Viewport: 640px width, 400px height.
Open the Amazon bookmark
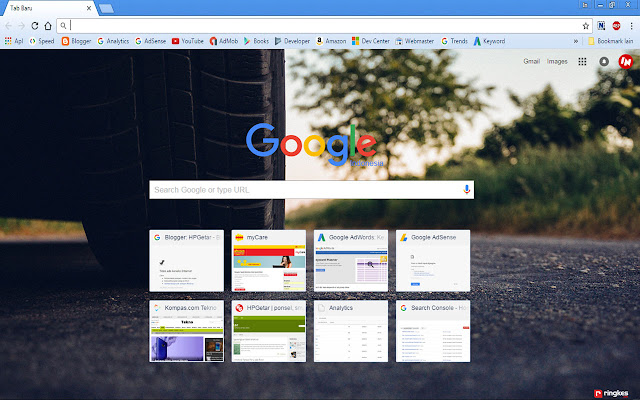tap(331, 41)
